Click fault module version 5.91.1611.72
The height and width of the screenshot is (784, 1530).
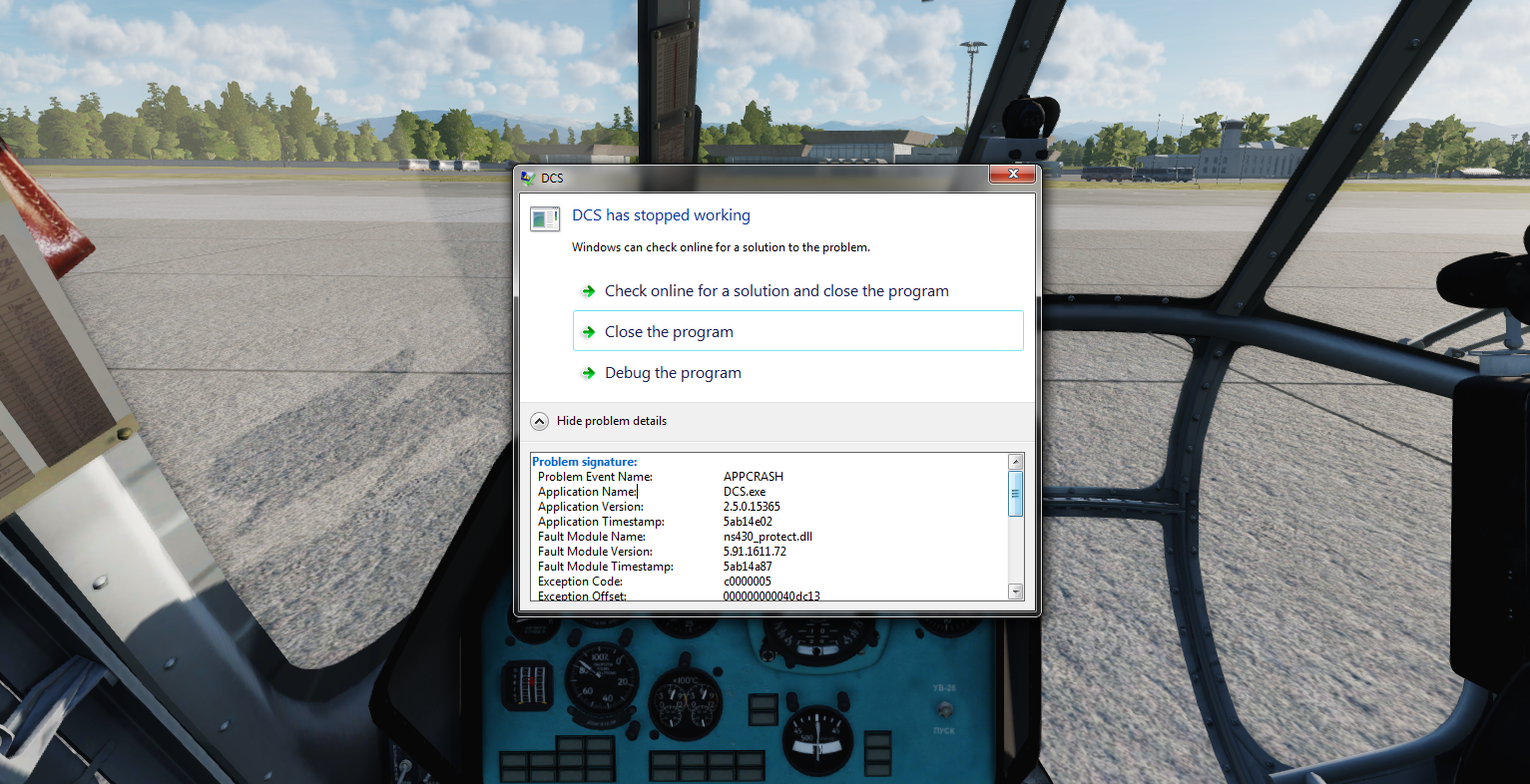click(755, 552)
